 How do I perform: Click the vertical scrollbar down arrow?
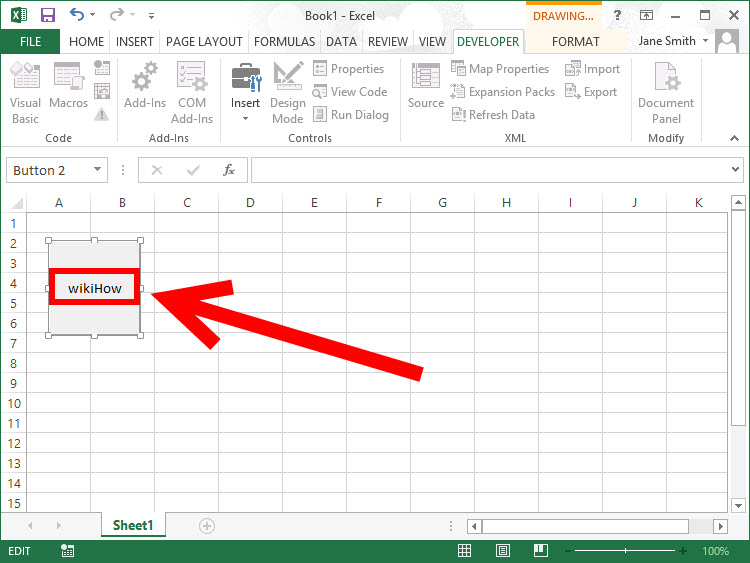tap(739, 505)
